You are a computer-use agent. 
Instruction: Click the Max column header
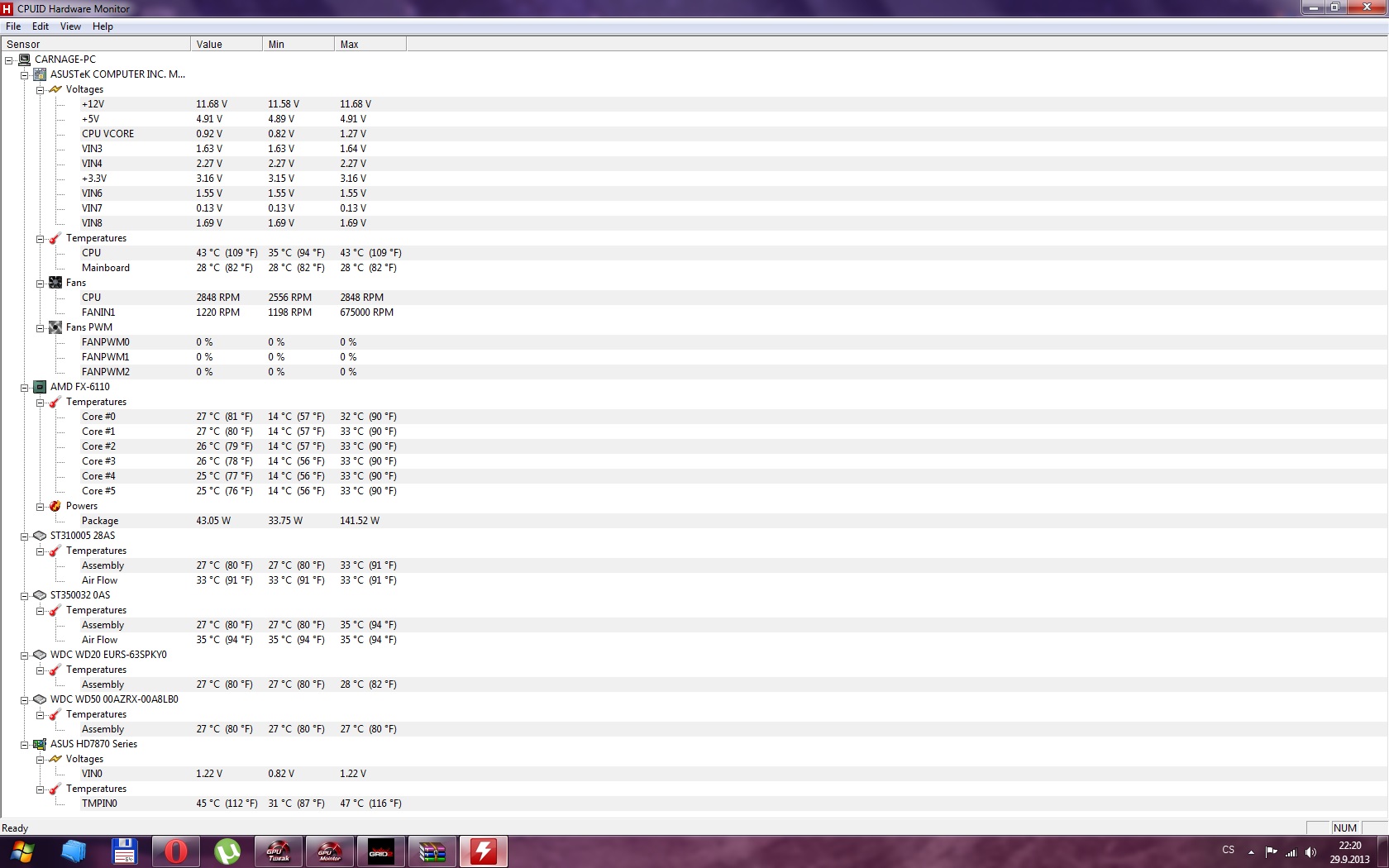pos(370,44)
